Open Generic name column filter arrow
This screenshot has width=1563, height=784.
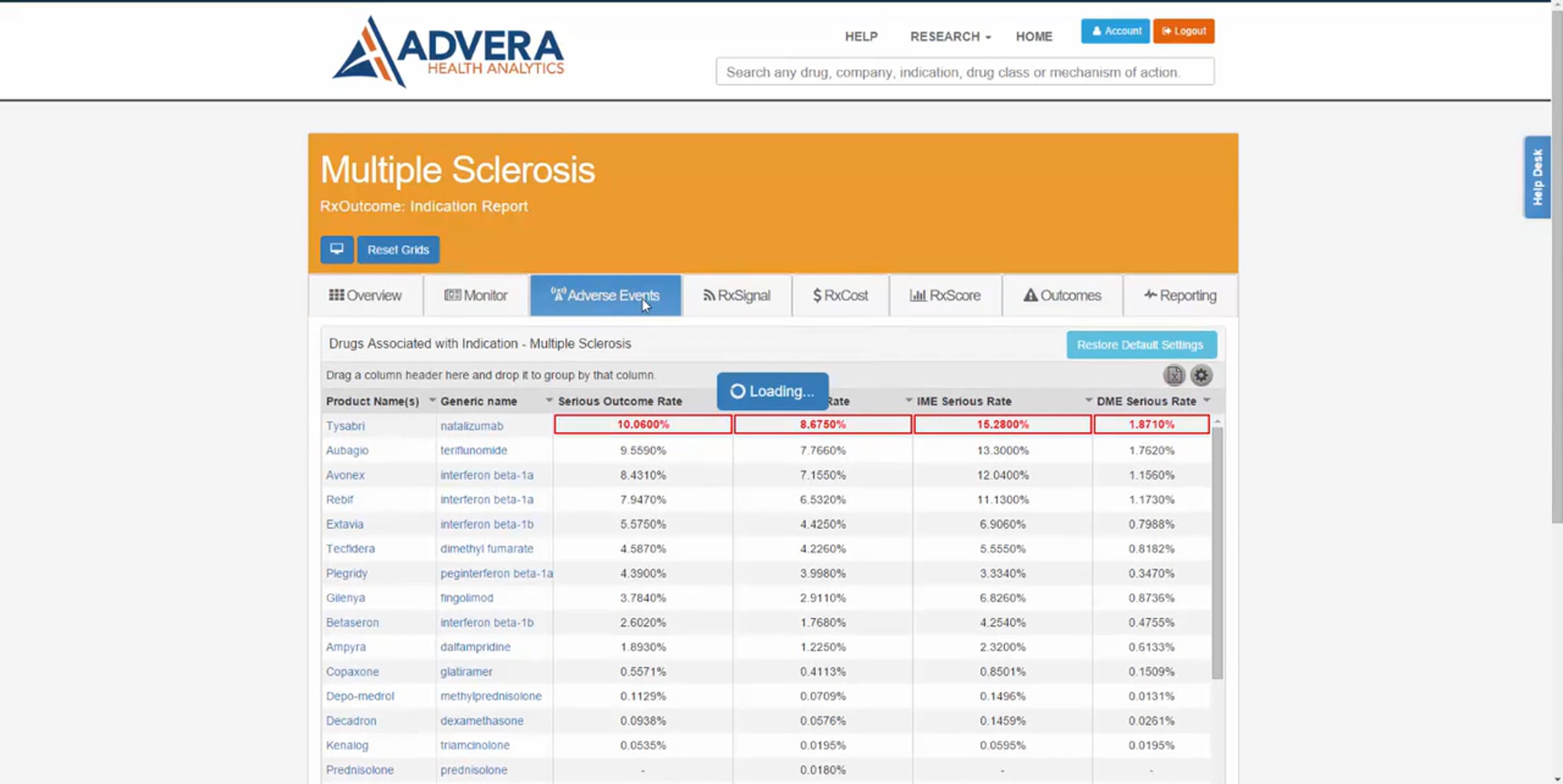coord(548,400)
